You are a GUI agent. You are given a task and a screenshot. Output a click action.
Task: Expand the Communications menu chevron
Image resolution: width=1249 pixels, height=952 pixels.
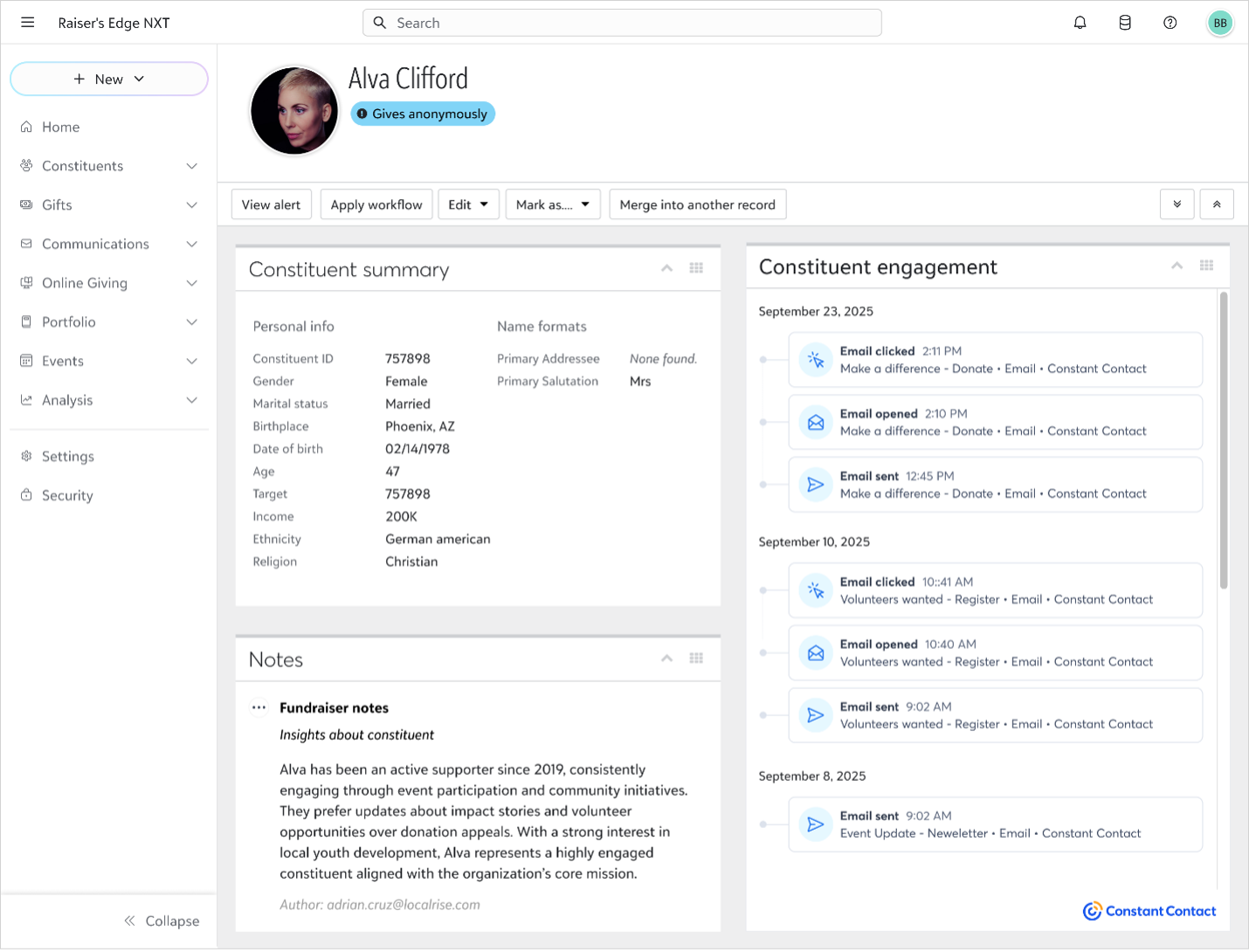[x=192, y=244]
